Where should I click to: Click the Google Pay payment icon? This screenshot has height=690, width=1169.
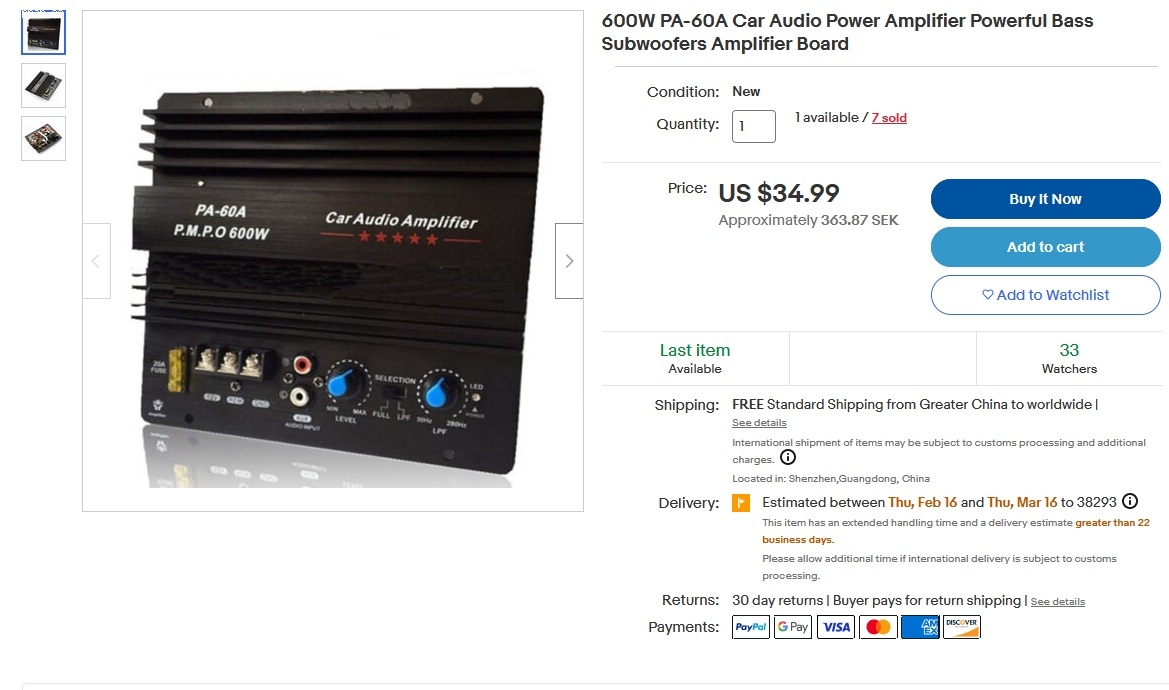coord(793,627)
